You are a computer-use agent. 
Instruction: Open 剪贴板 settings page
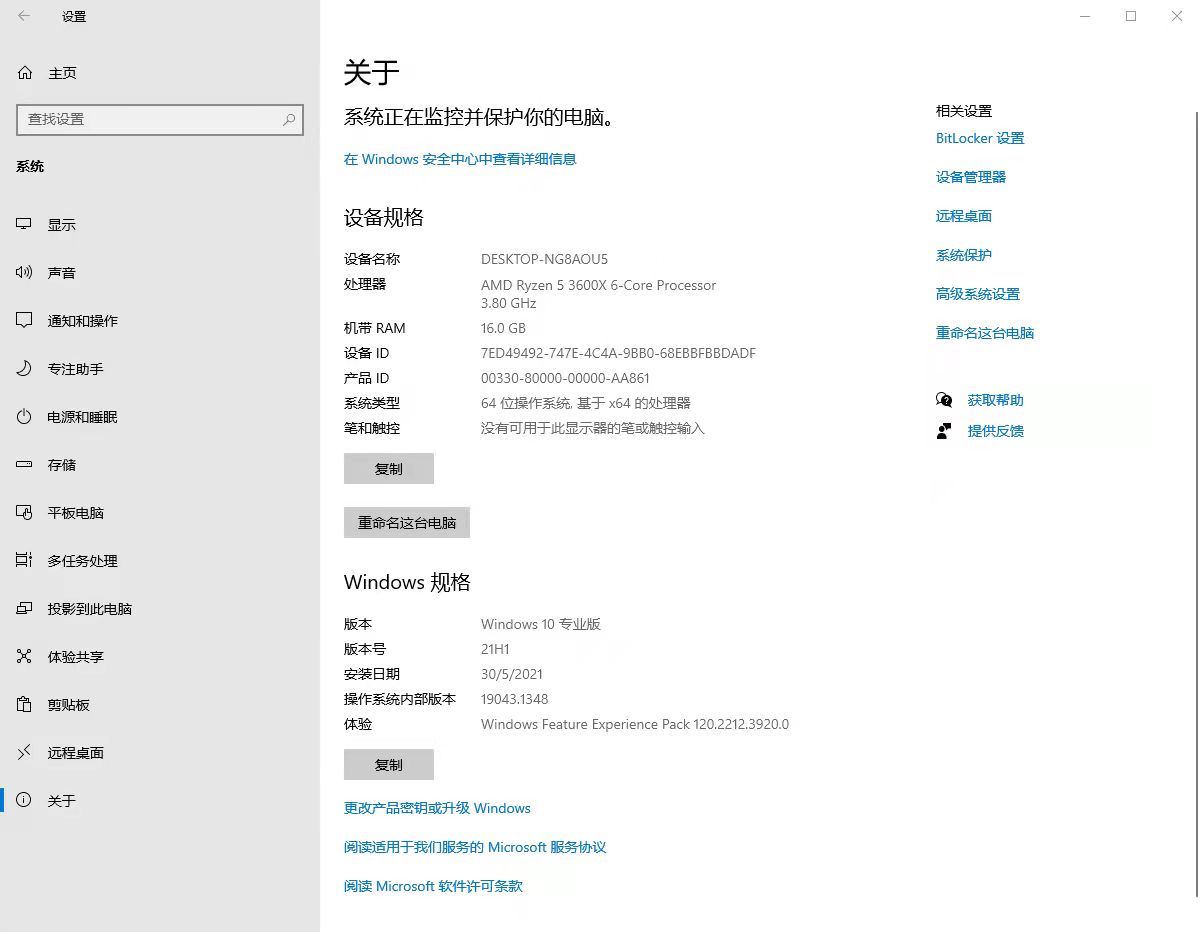coord(160,705)
